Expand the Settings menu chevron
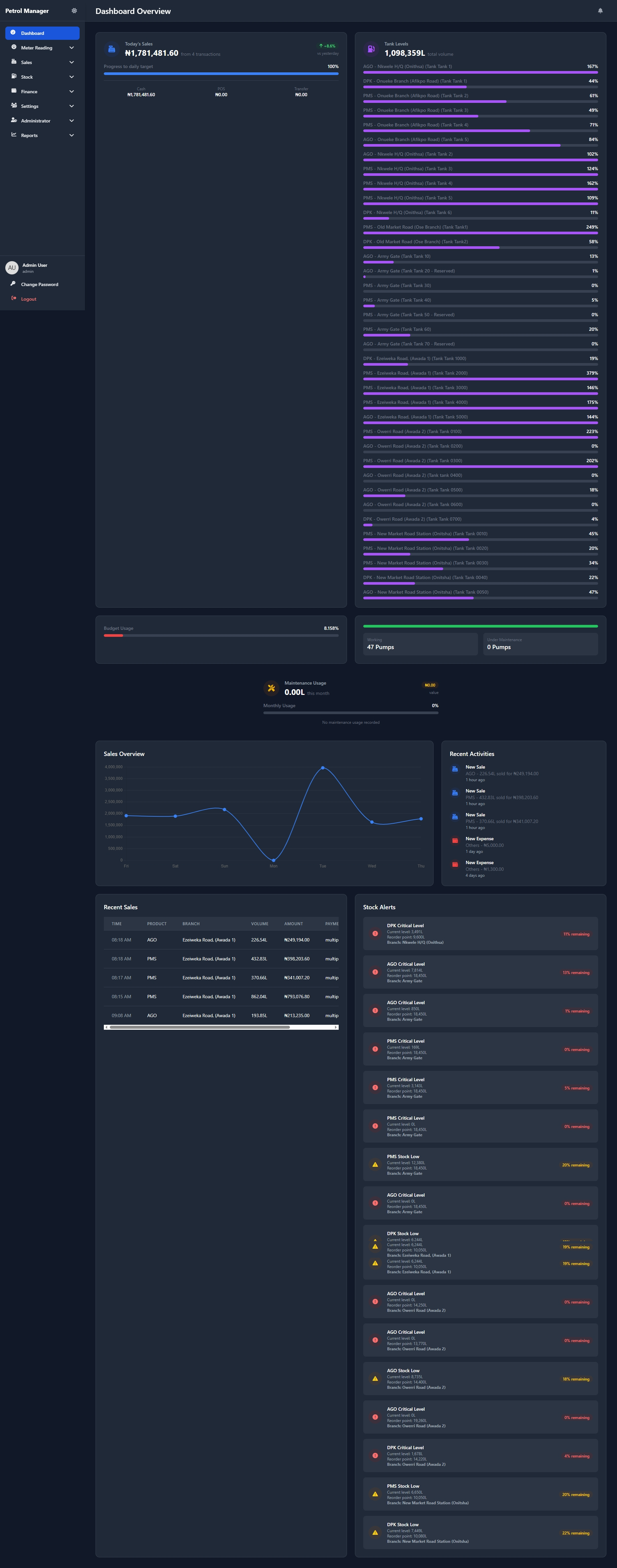Viewport: 617px width, 1568px height. pos(71,106)
